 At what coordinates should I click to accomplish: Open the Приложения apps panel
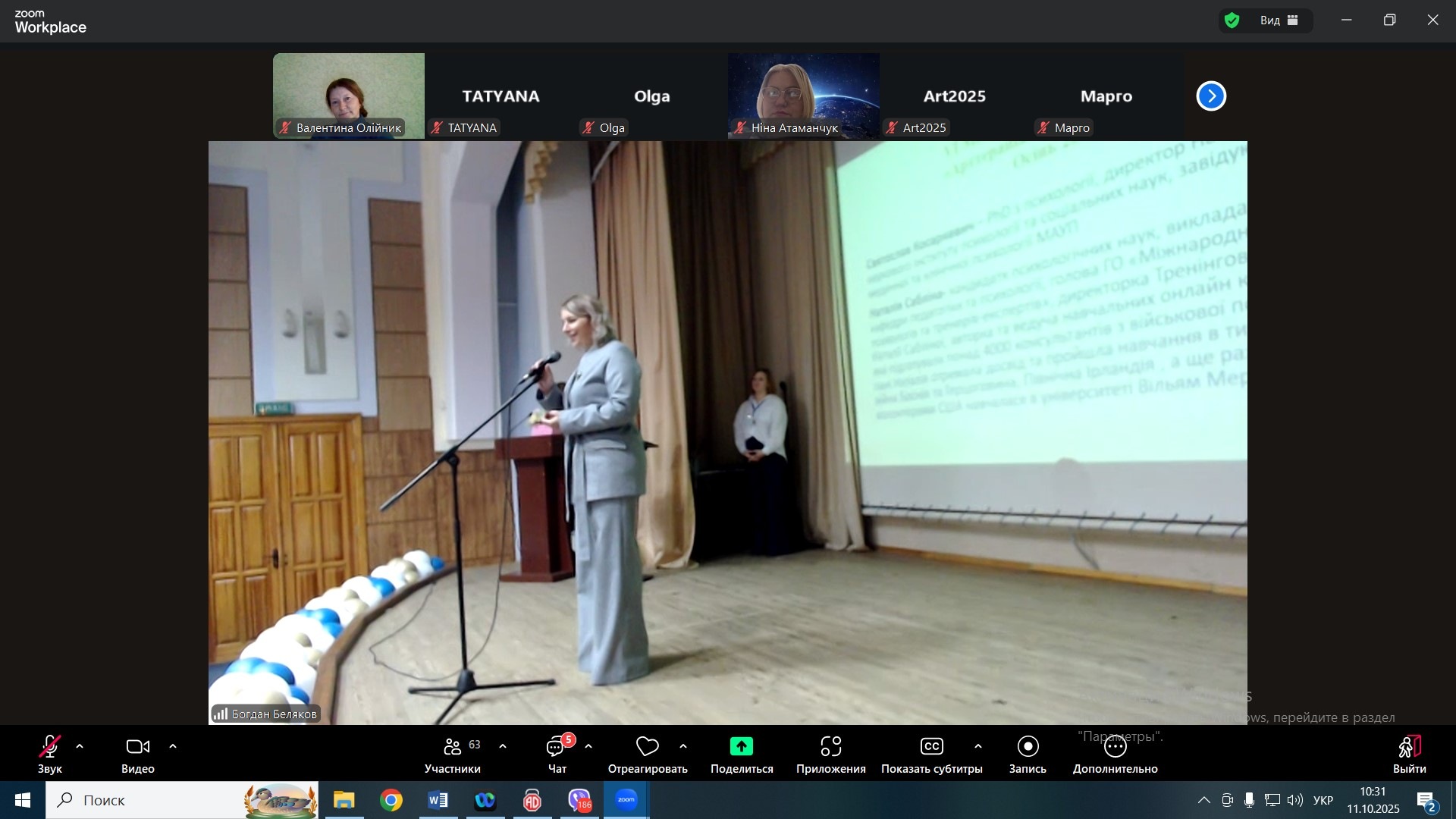coord(830,754)
